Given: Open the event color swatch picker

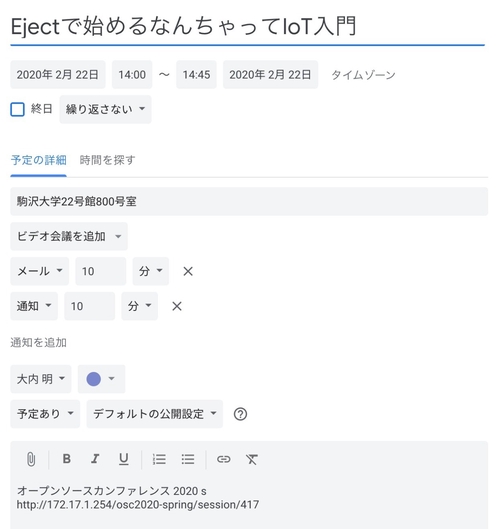Looking at the screenshot, I should coord(102,379).
